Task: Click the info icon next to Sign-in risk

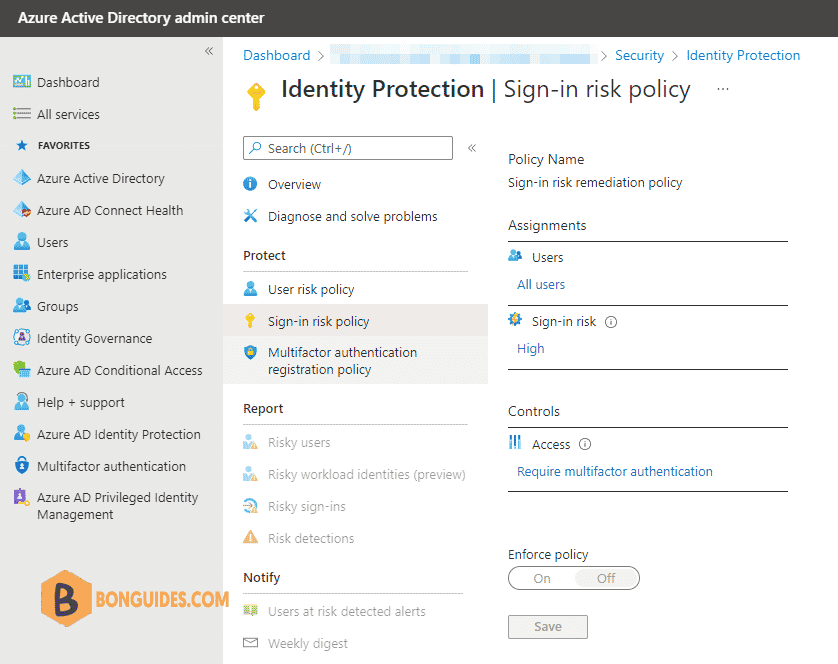Action: tap(610, 322)
